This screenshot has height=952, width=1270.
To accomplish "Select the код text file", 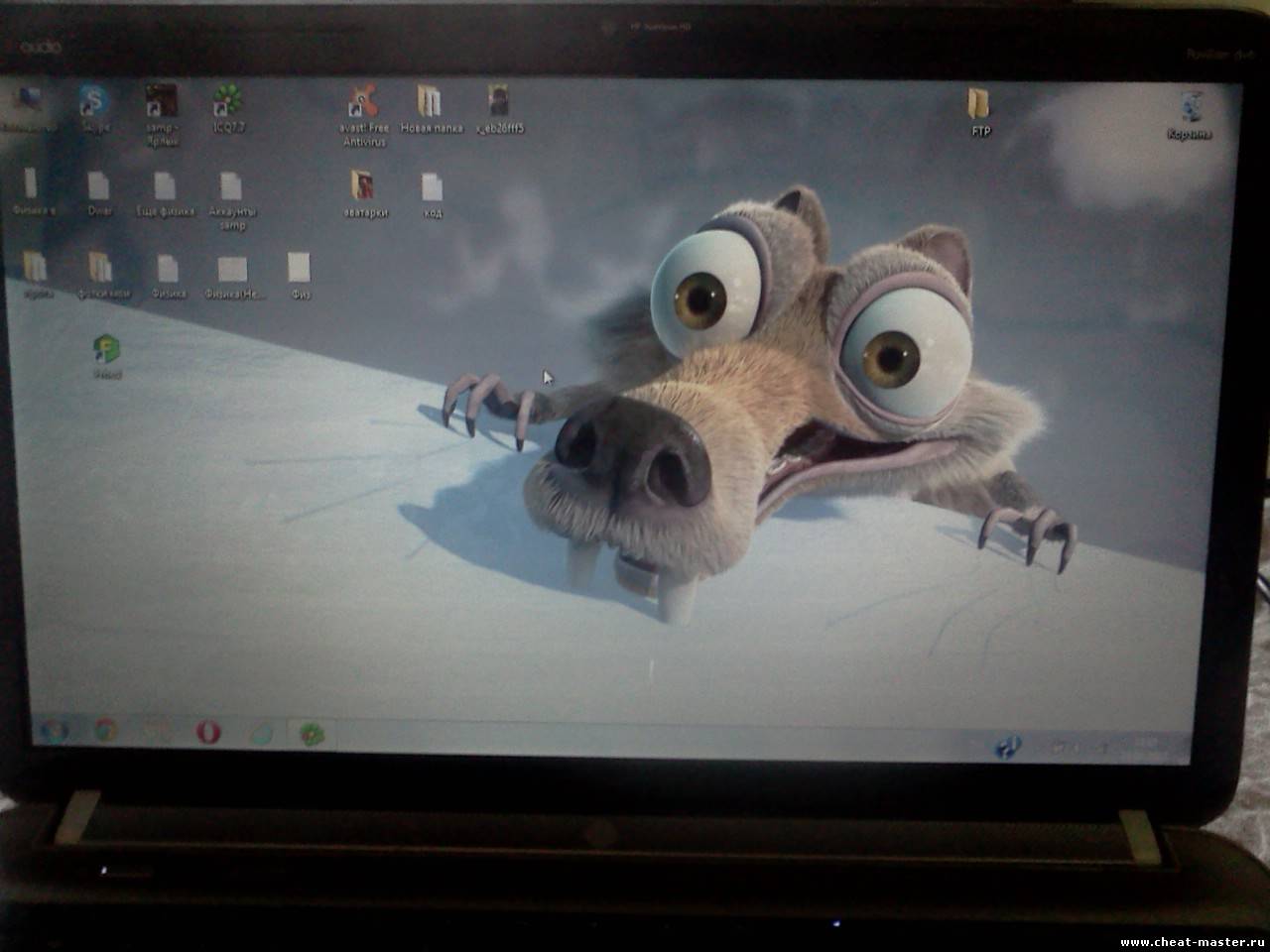I will click(x=432, y=188).
